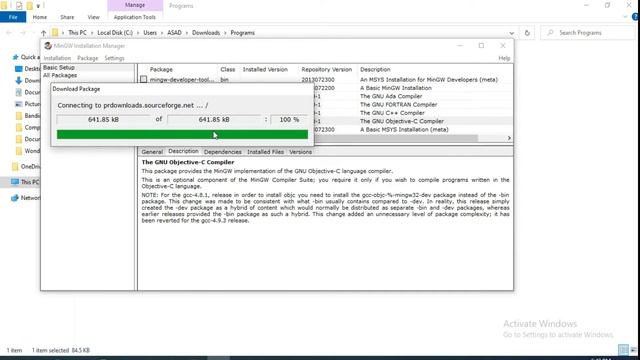Click the 100 % progress field
Viewport: 640px width, 360px height.
pyautogui.click(x=289, y=120)
